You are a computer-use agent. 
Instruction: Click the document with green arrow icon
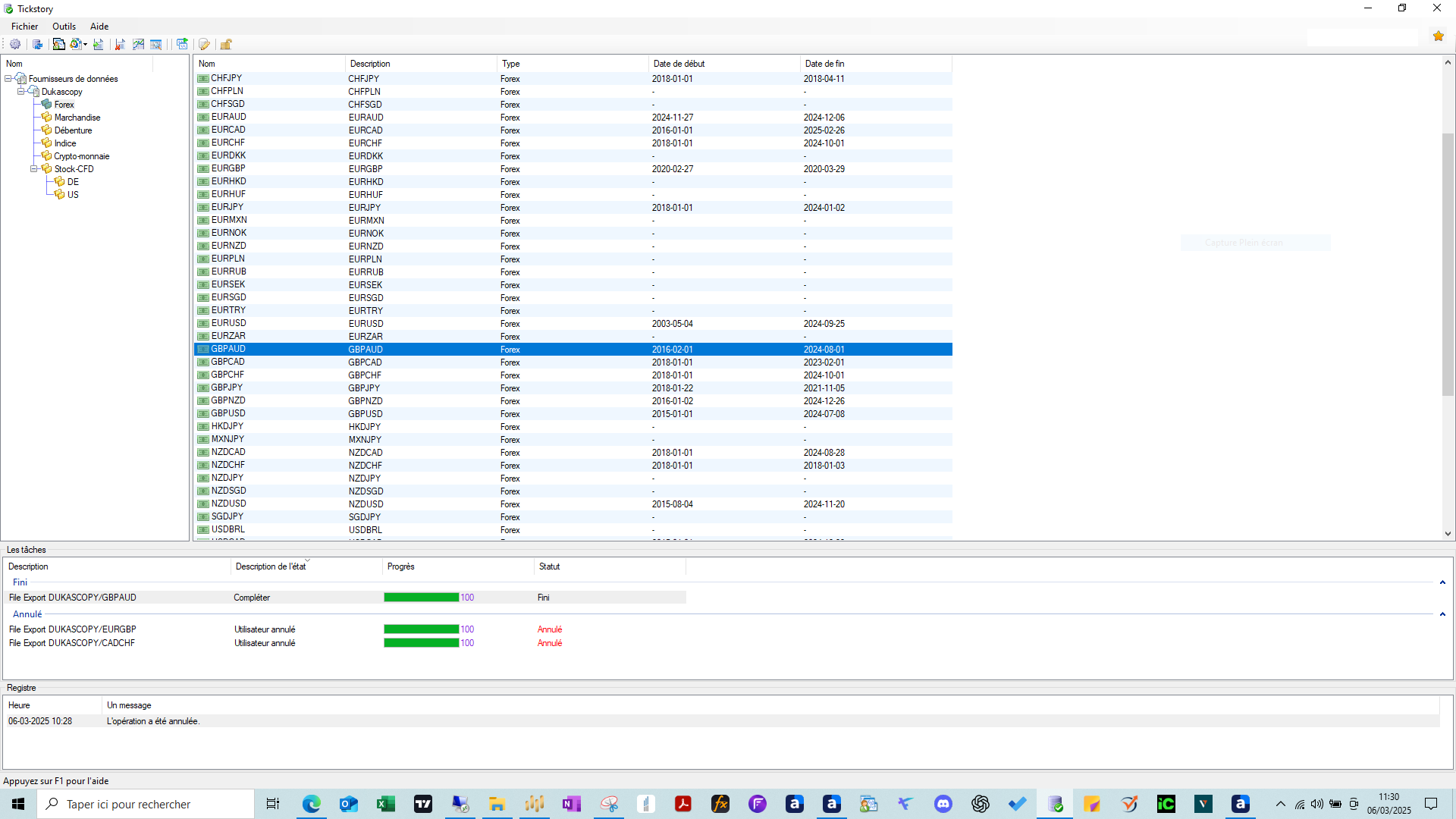[x=99, y=45]
